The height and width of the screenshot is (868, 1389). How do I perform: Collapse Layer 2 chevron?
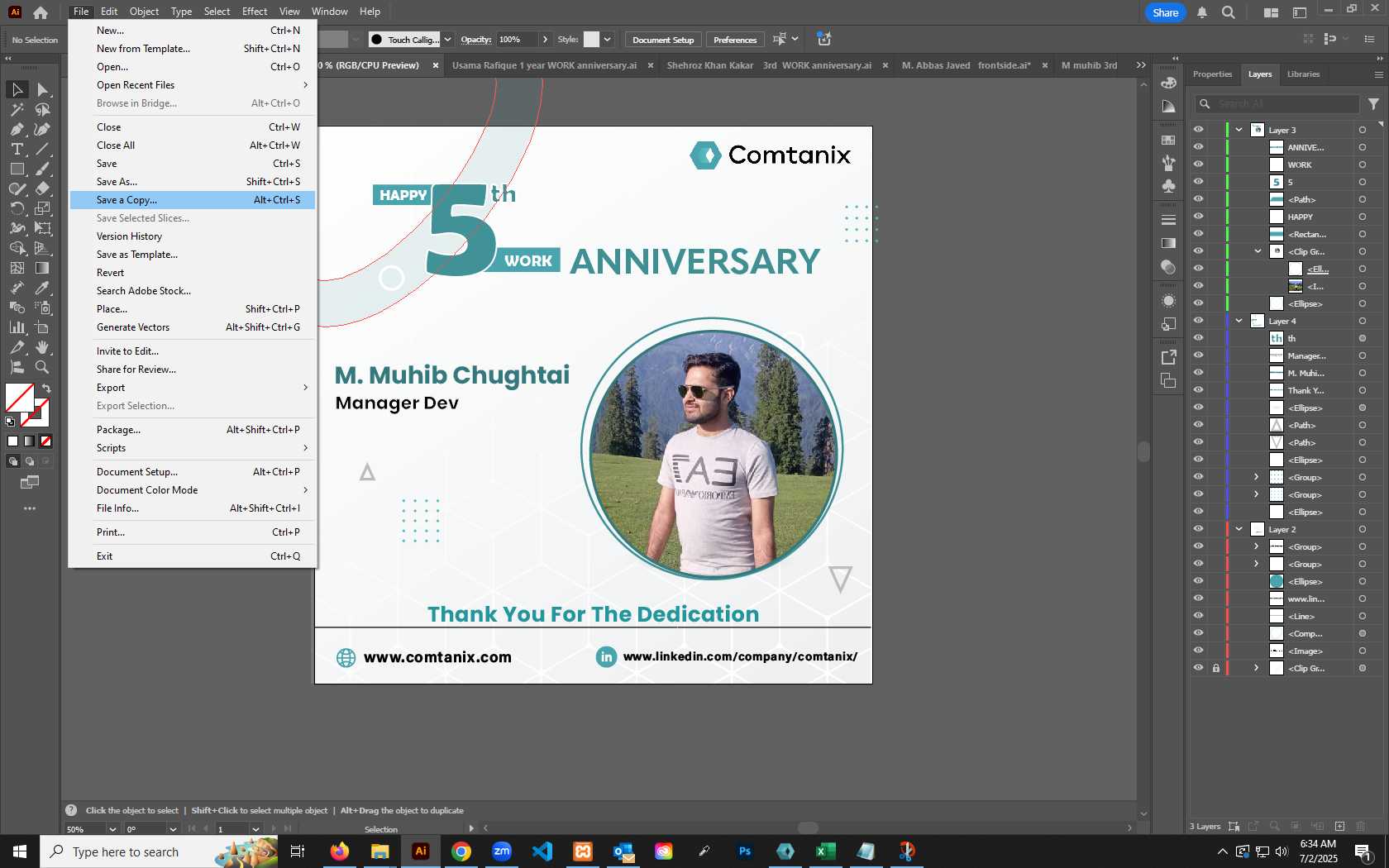click(1239, 529)
